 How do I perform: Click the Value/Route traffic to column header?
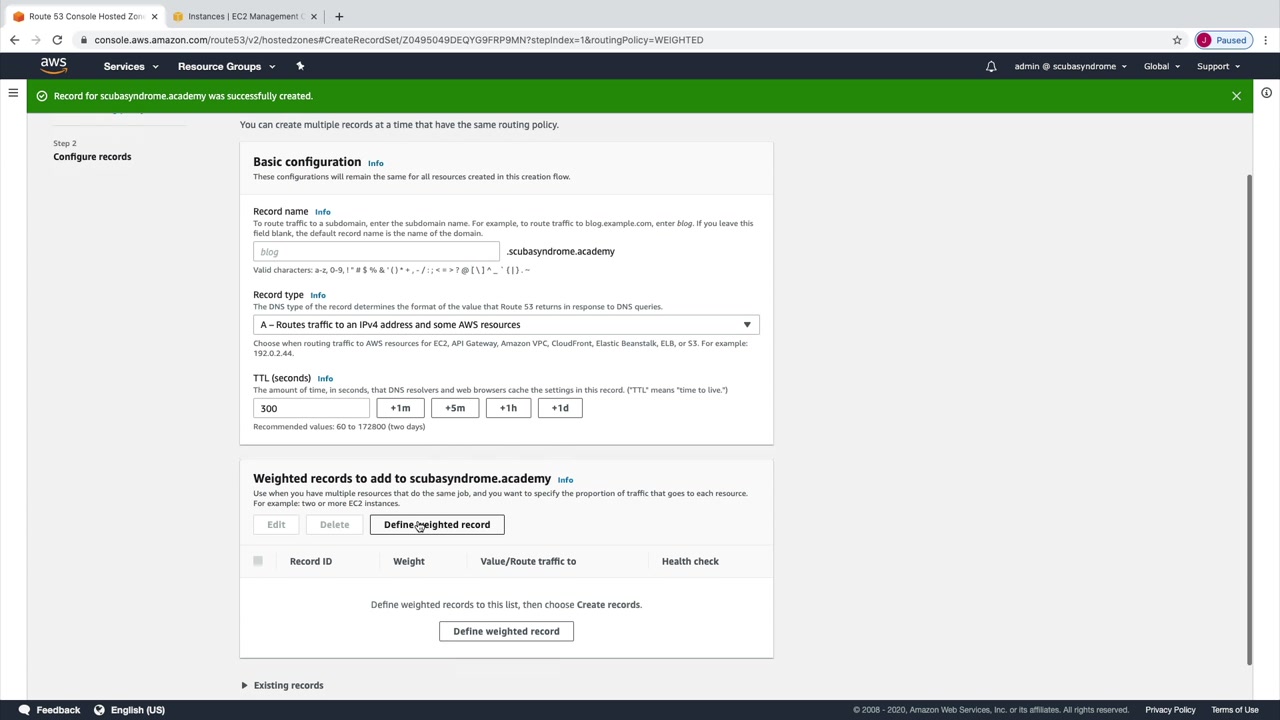[528, 561]
